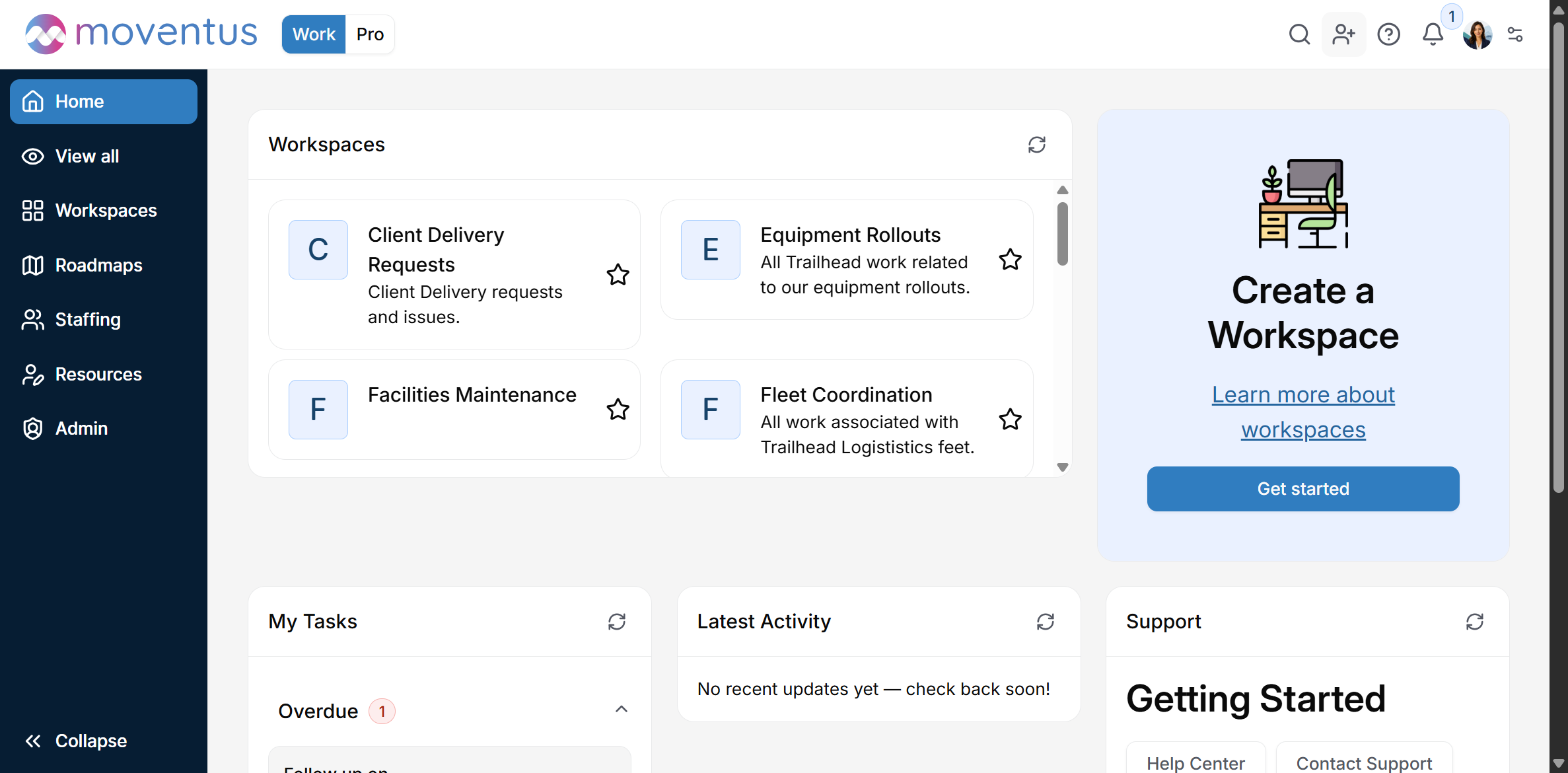Viewport: 1568px width, 773px height.
Task: Switch to the Pro tab
Action: point(370,34)
